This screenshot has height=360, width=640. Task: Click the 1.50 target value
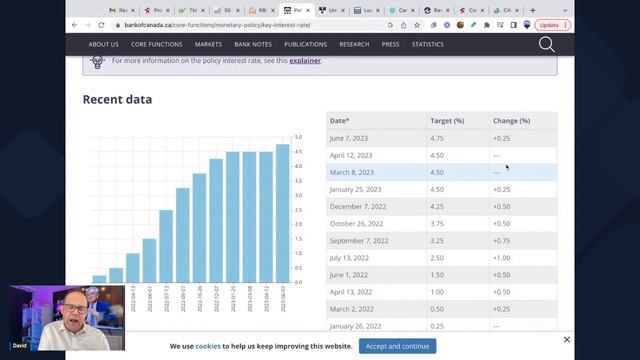click(x=437, y=275)
